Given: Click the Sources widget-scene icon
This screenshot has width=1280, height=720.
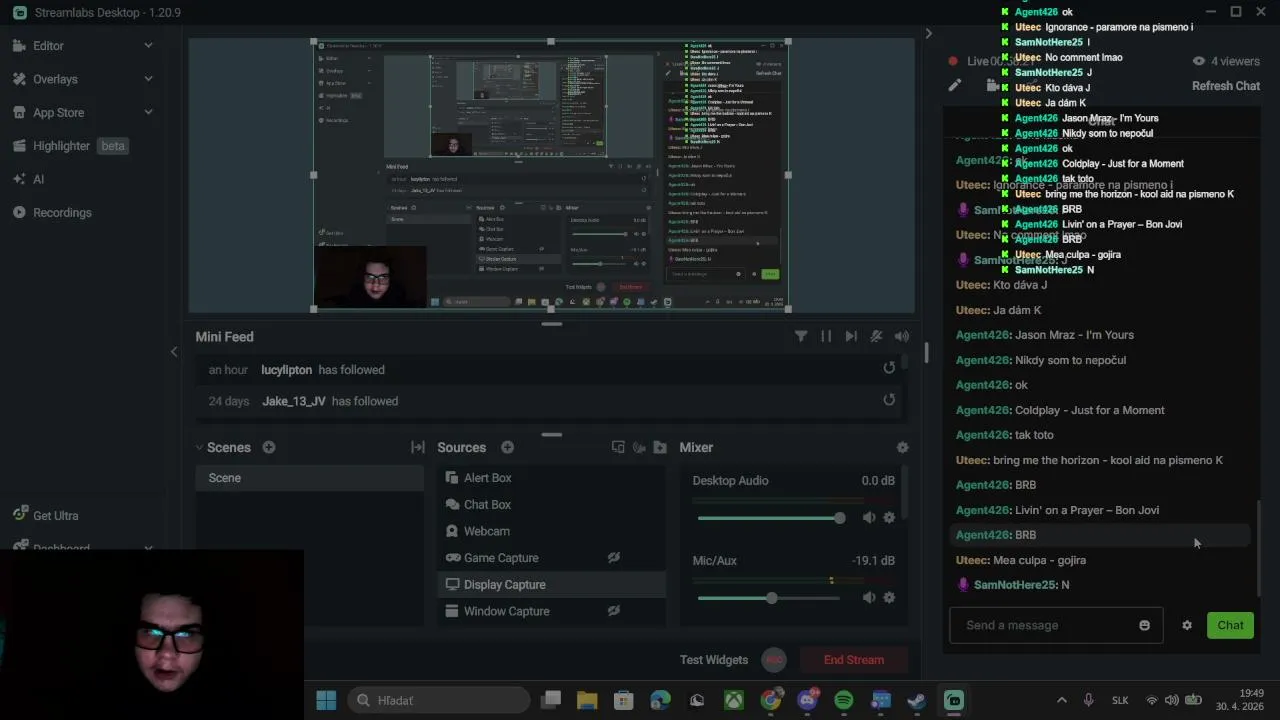Looking at the screenshot, I should 618,447.
